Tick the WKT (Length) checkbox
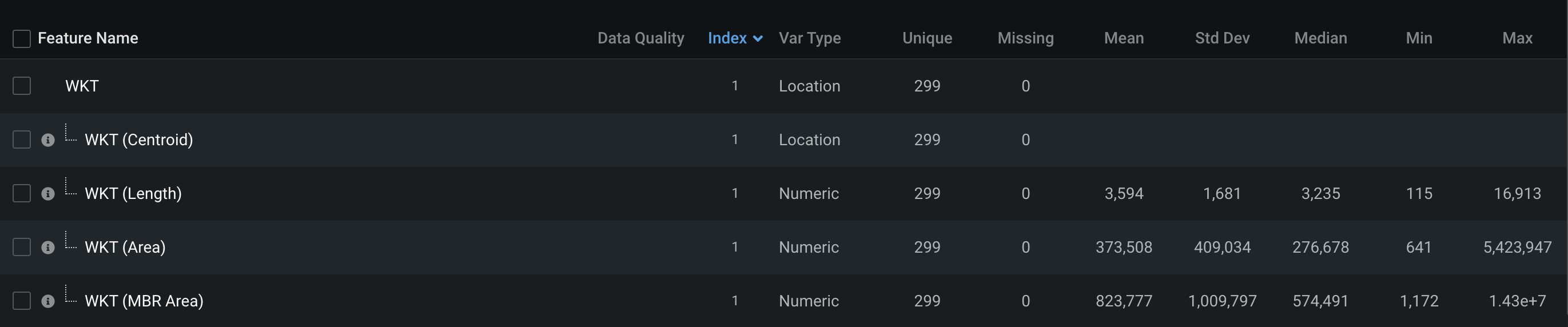The width and height of the screenshot is (1568, 327). (22, 193)
